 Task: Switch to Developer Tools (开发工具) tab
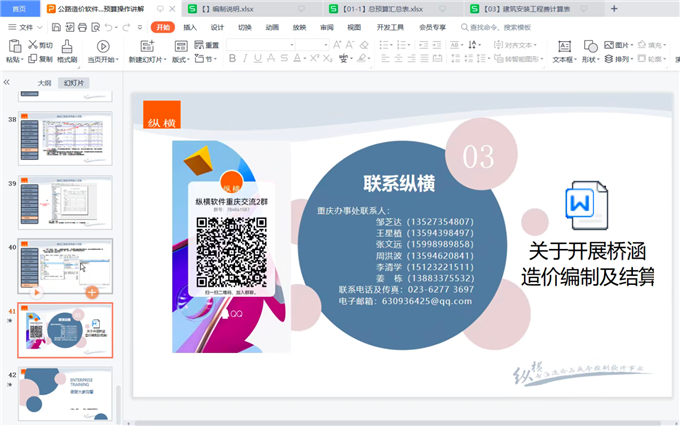click(x=390, y=27)
